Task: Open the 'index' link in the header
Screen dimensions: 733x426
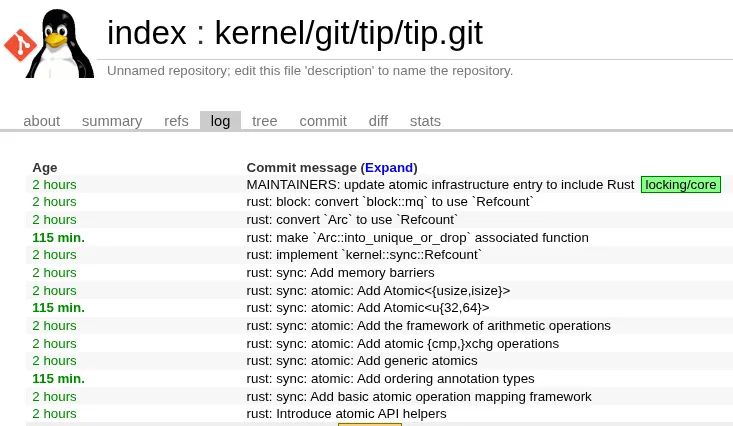Action: (x=146, y=34)
